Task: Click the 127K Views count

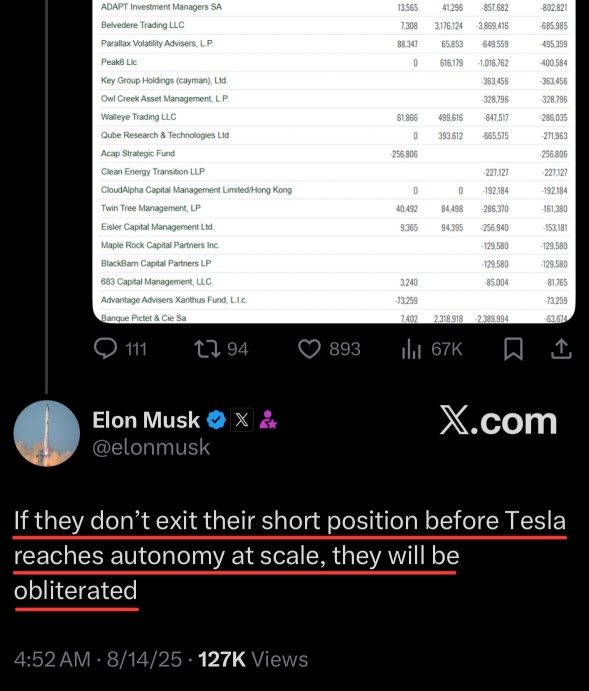Action: (x=253, y=659)
